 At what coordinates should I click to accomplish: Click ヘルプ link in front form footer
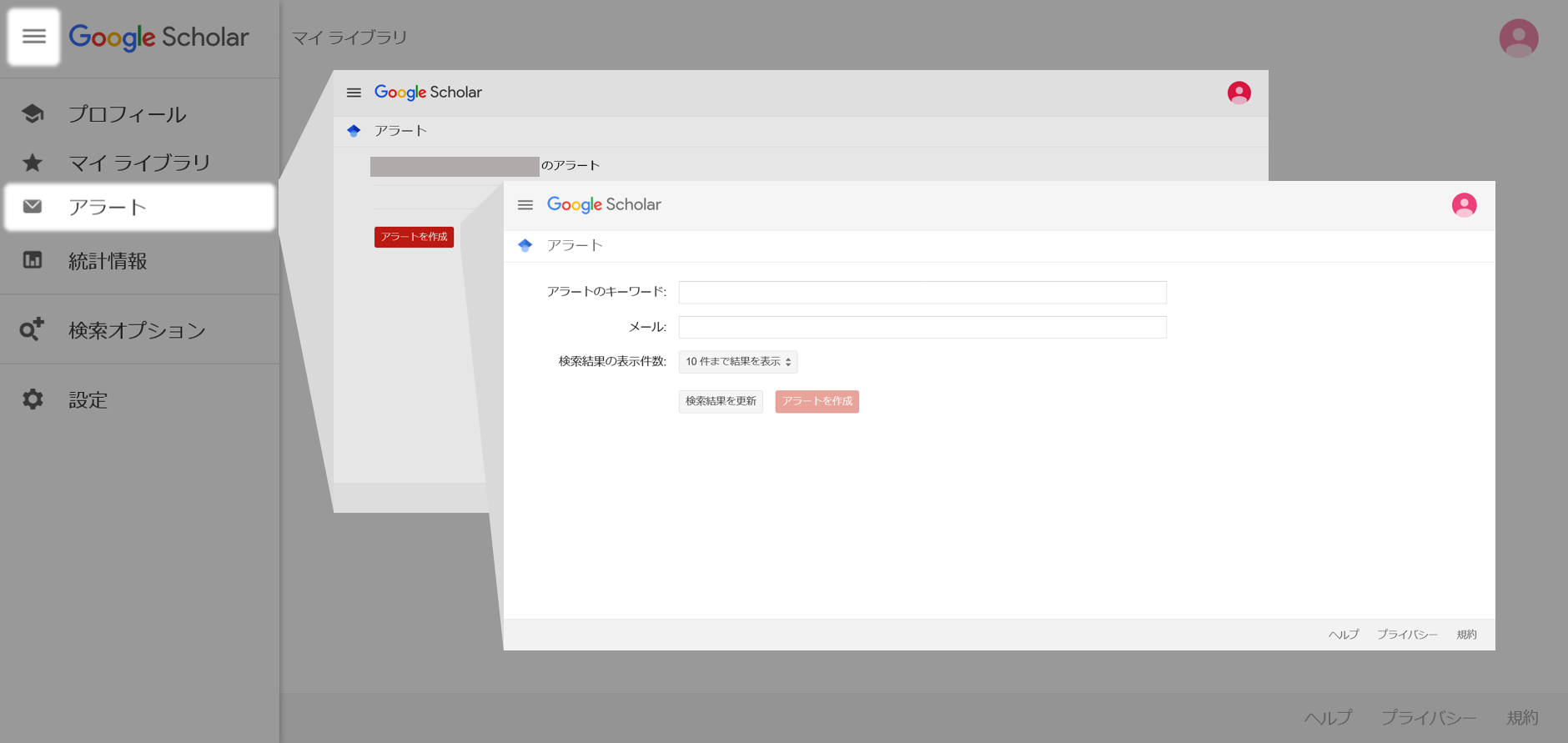point(1344,635)
